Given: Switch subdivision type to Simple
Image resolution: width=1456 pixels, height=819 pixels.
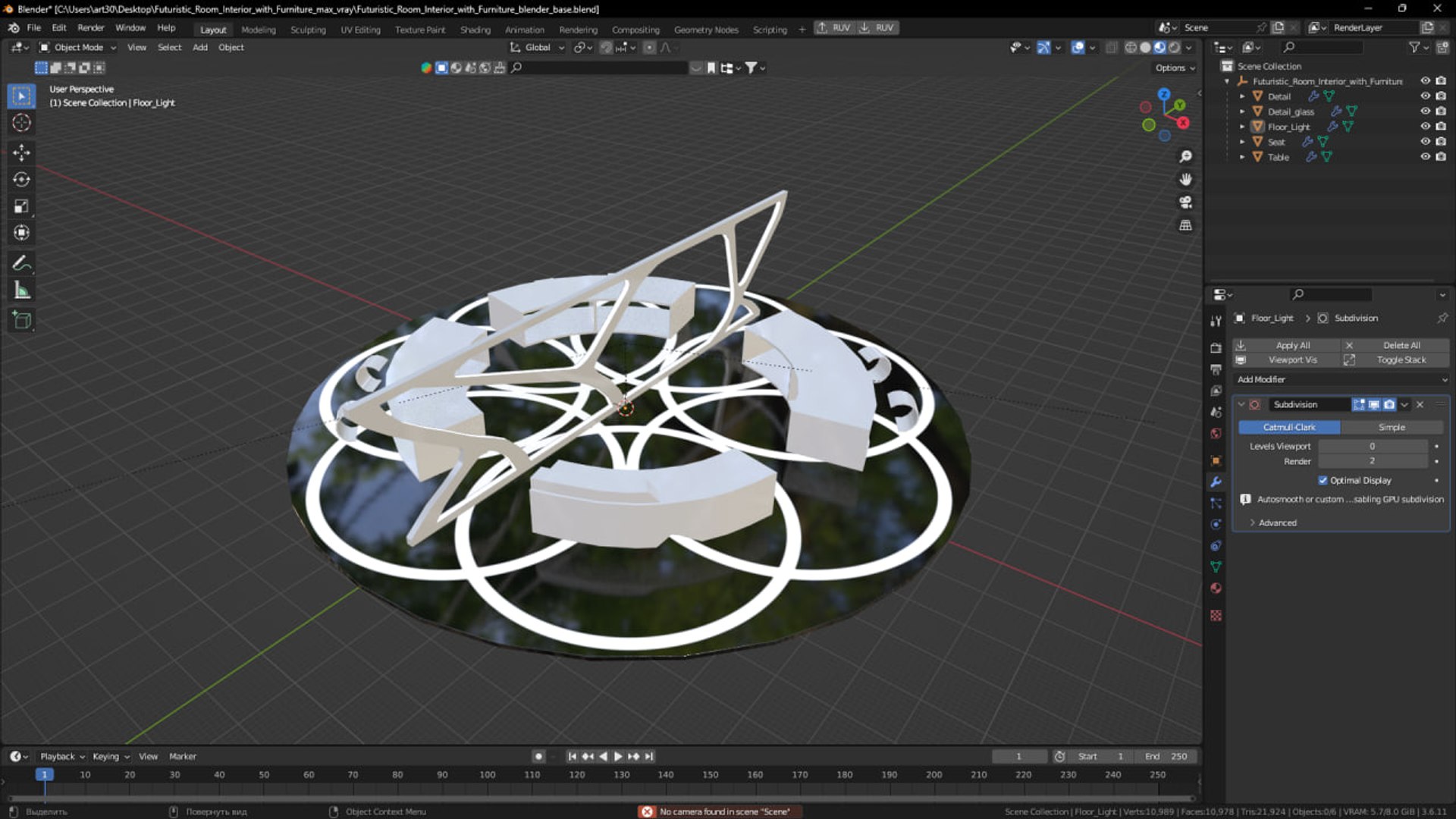Looking at the screenshot, I should [1391, 427].
